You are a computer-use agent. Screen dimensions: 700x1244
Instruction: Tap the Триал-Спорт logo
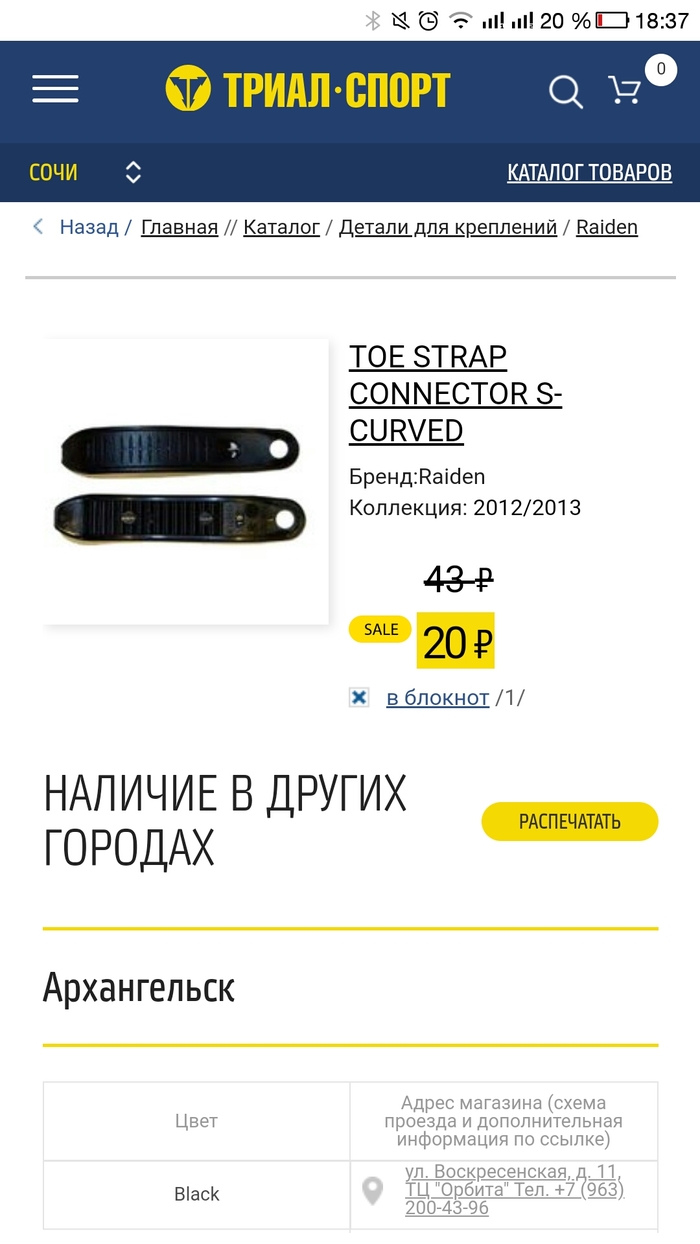(x=308, y=90)
